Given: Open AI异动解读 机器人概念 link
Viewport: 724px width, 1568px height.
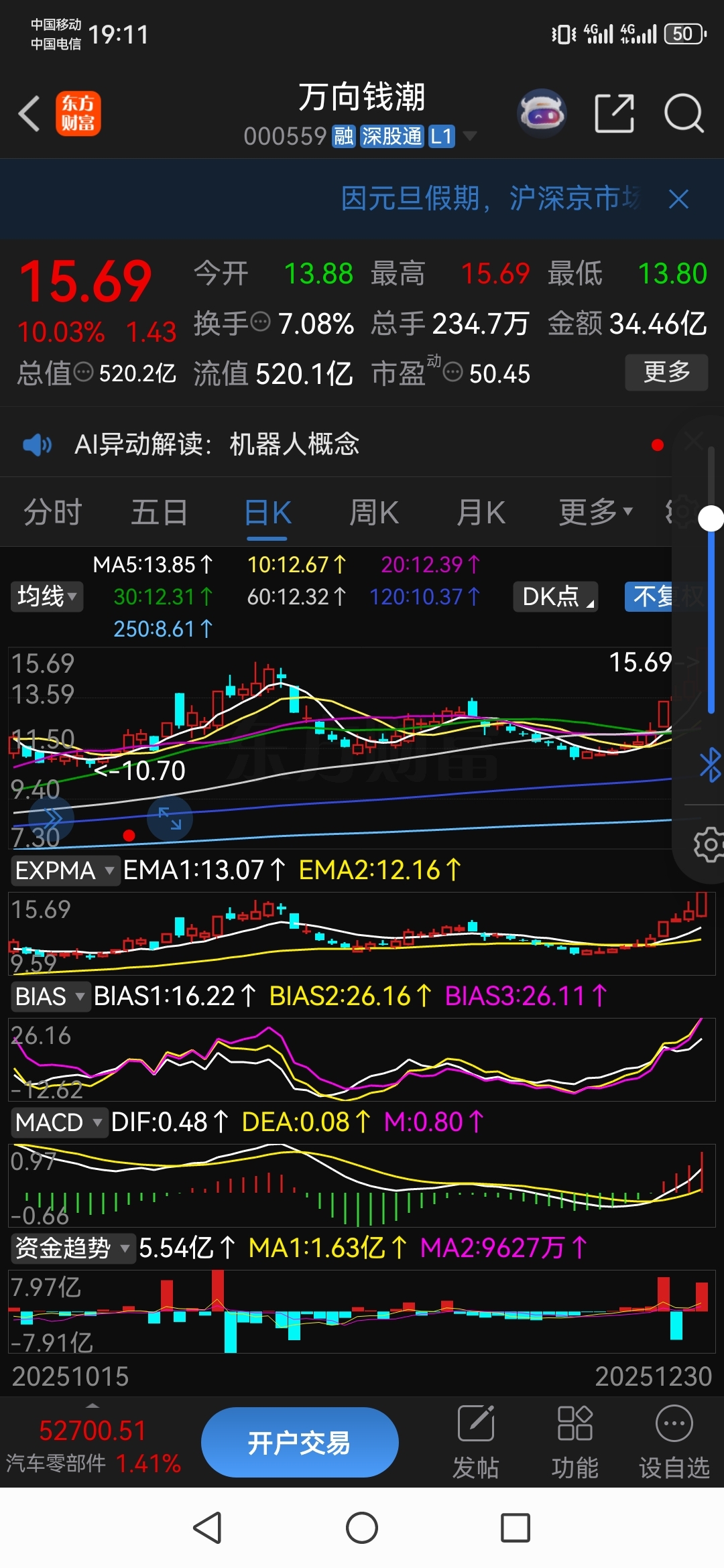Looking at the screenshot, I should 217,444.
